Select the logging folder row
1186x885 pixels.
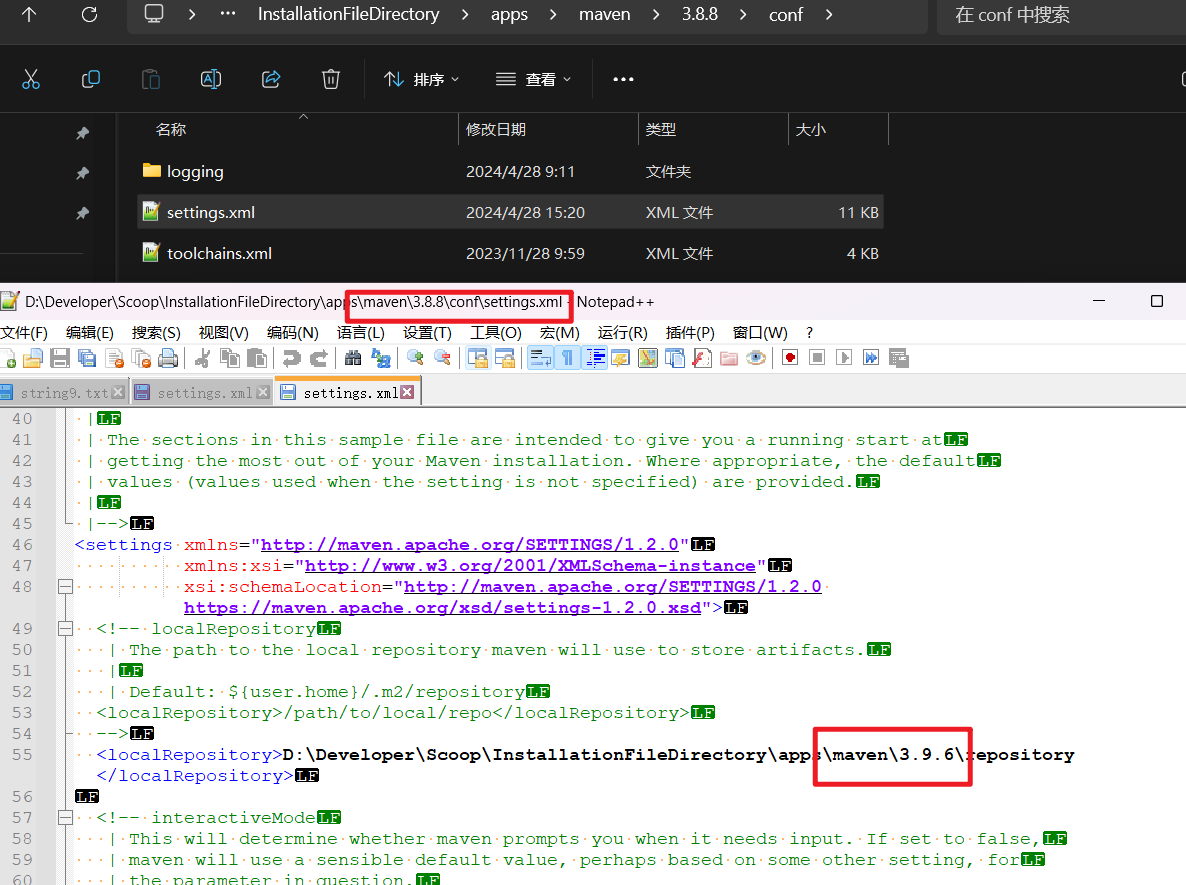(511, 172)
